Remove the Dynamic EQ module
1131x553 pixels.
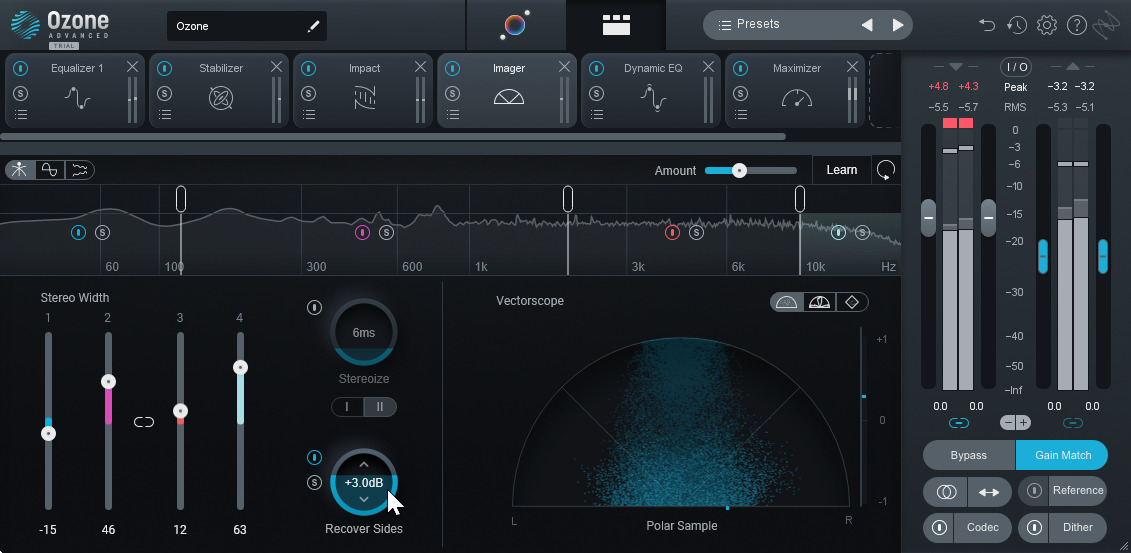[x=708, y=67]
